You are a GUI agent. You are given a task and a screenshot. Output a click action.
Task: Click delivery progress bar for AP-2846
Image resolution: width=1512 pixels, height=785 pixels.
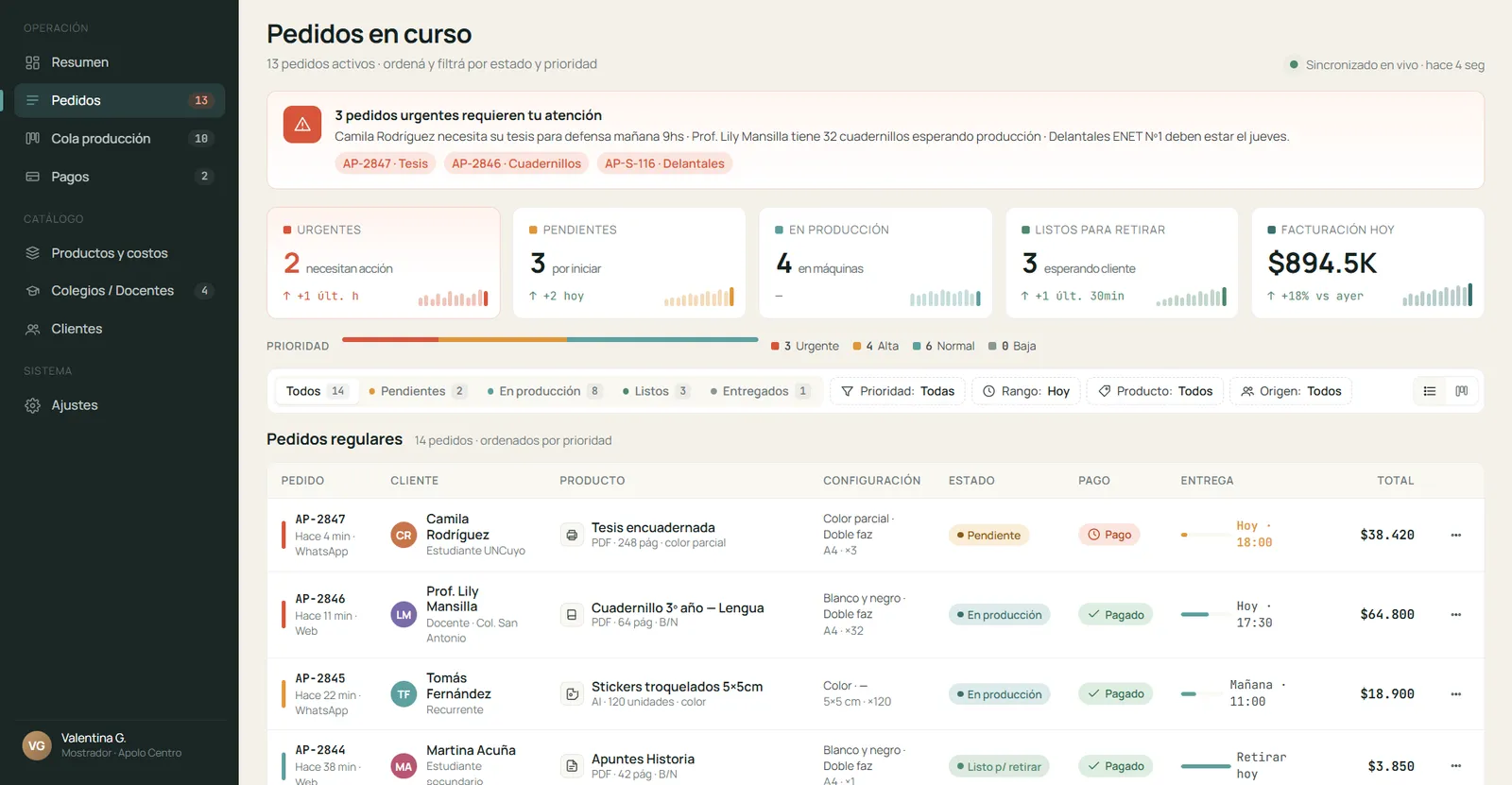point(1205,614)
